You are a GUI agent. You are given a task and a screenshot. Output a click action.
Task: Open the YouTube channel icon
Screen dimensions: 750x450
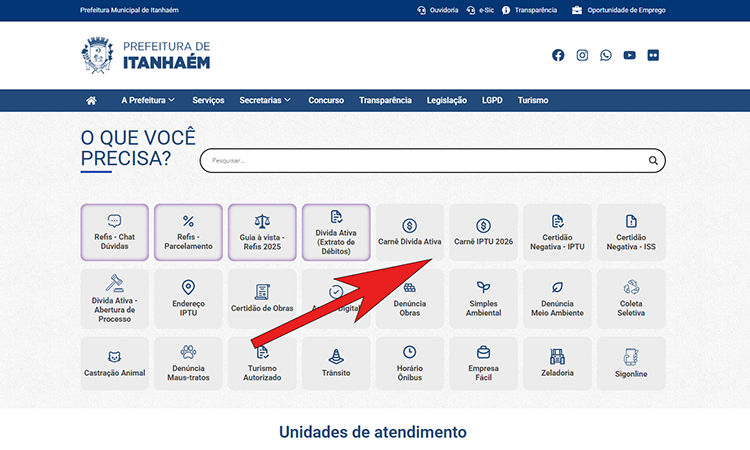pyautogui.click(x=629, y=55)
